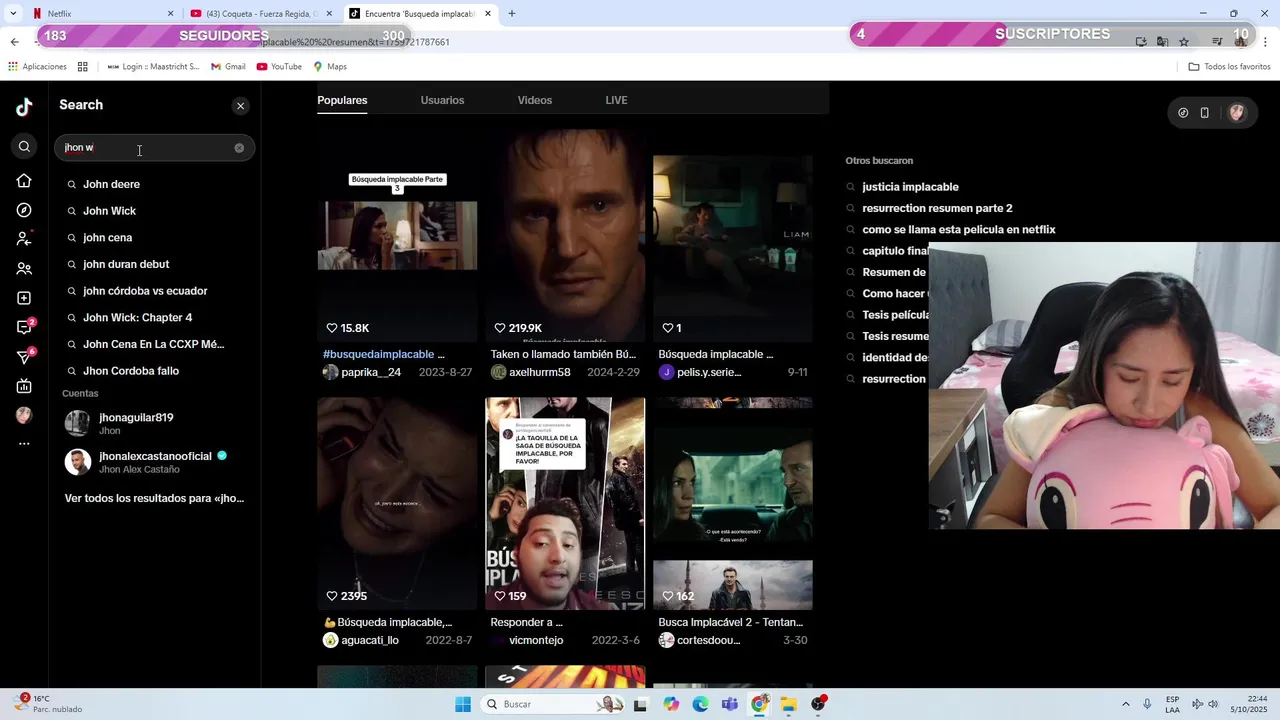Click the sidebar magnifier search icon
This screenshot has width=1280, height=720.
[x=25, y=147]
